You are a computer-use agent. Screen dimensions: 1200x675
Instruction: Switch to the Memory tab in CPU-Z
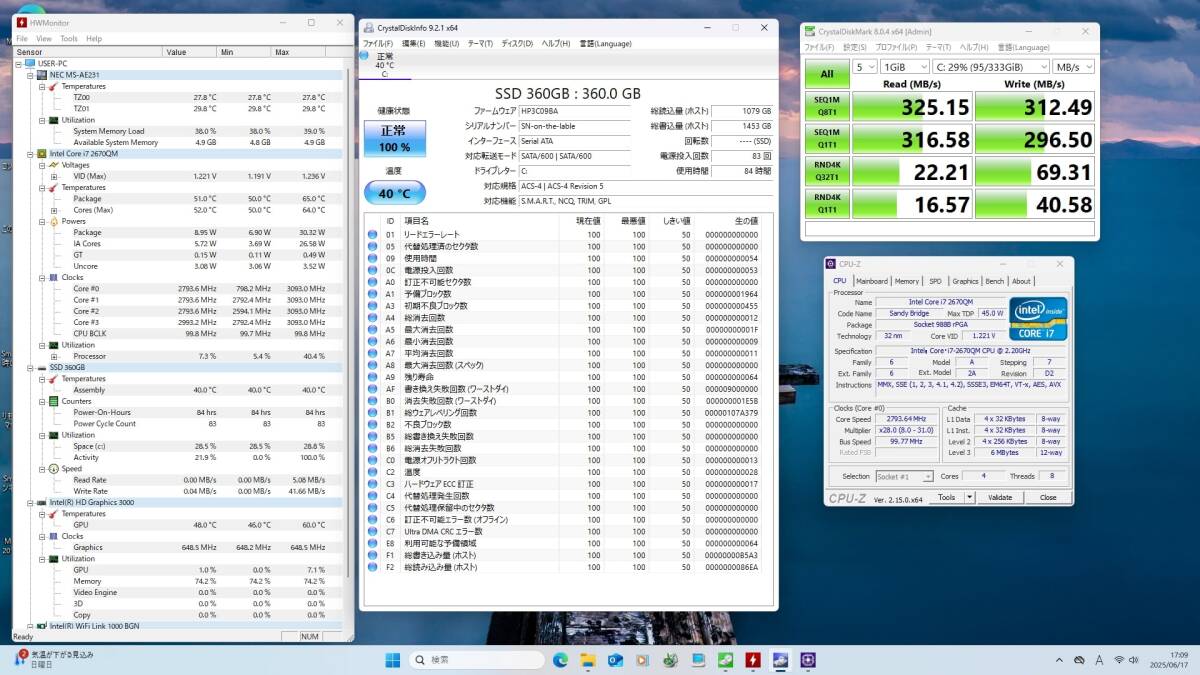coord(907,281)
